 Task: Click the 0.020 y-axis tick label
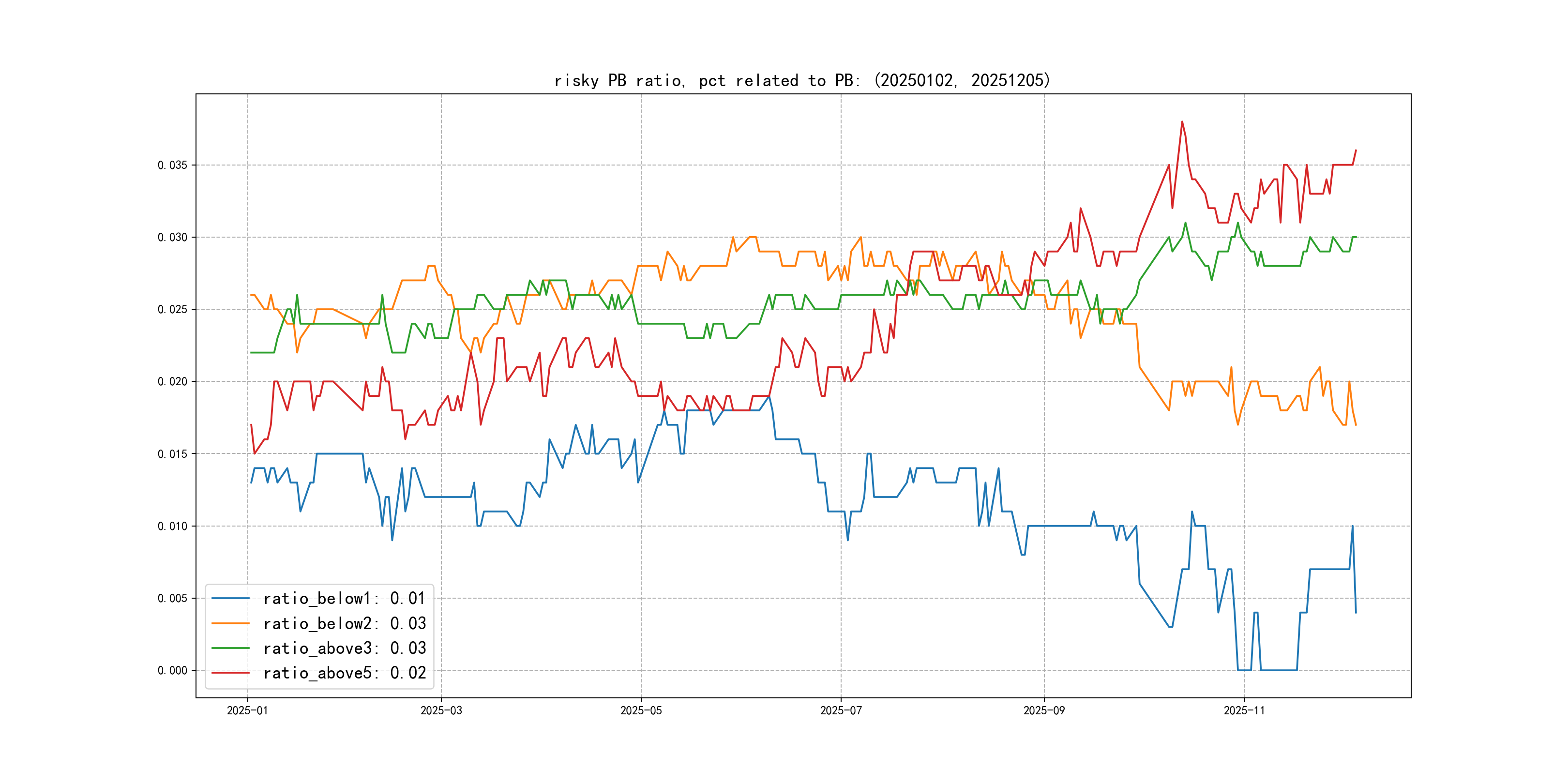[172, 382]
